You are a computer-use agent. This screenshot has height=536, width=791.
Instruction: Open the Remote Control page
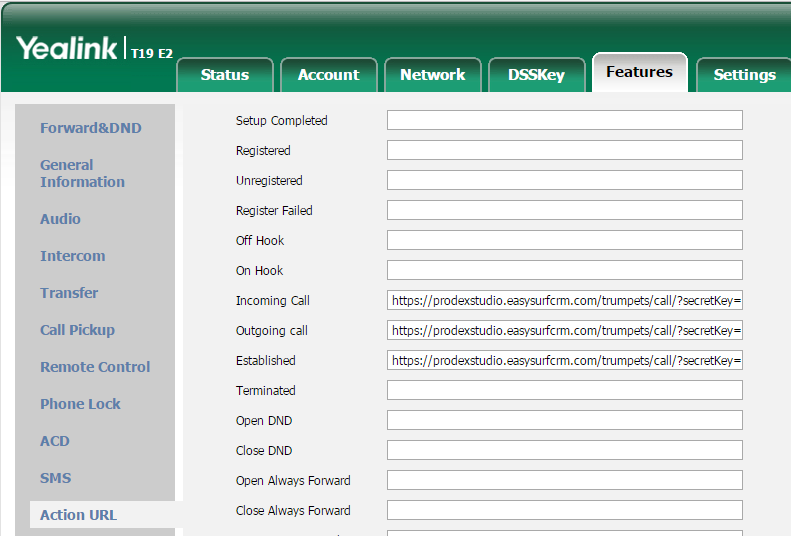click(x=95, y=367)
